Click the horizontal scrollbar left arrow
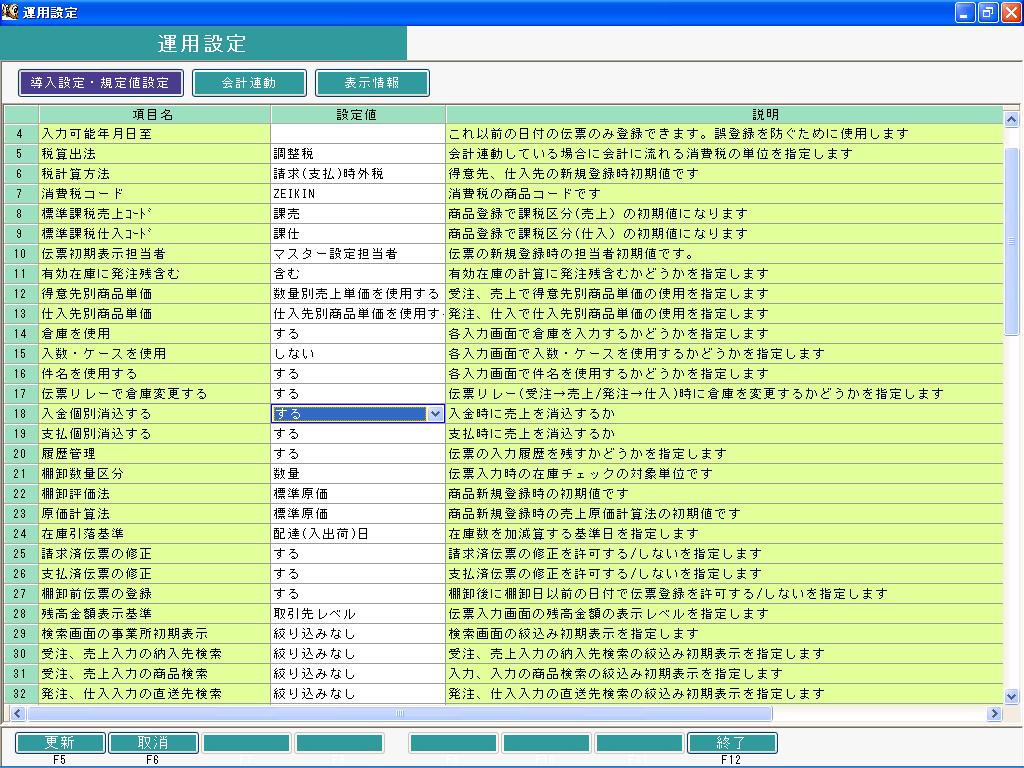 click(x=18, y=713)
